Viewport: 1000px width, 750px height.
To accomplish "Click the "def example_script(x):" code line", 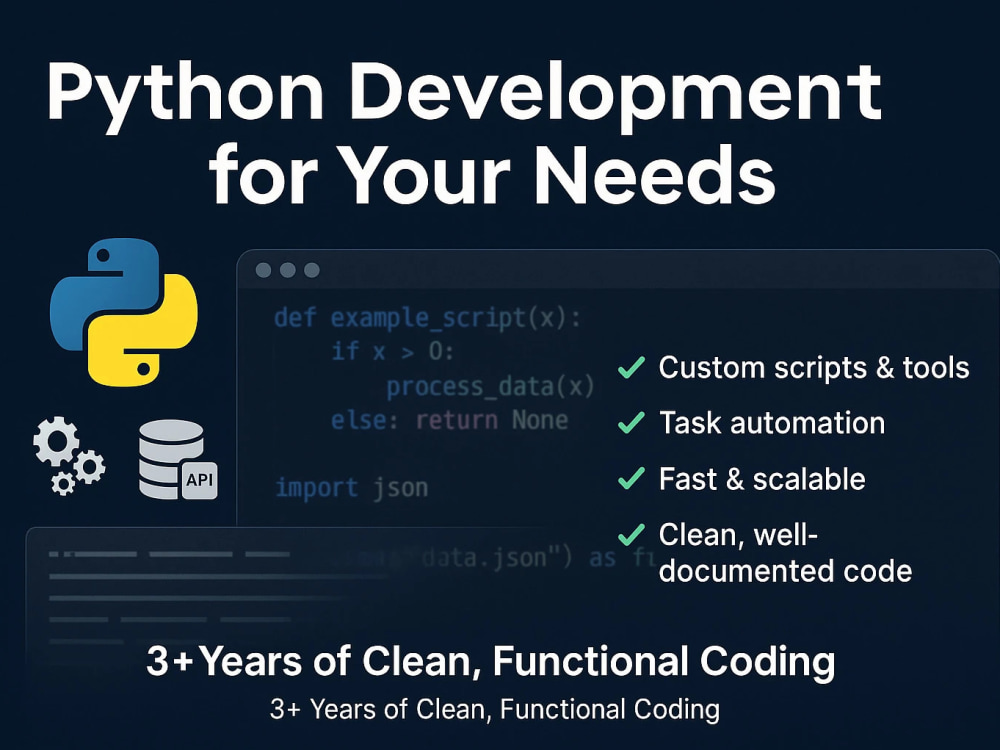I will tap(428, 317).
